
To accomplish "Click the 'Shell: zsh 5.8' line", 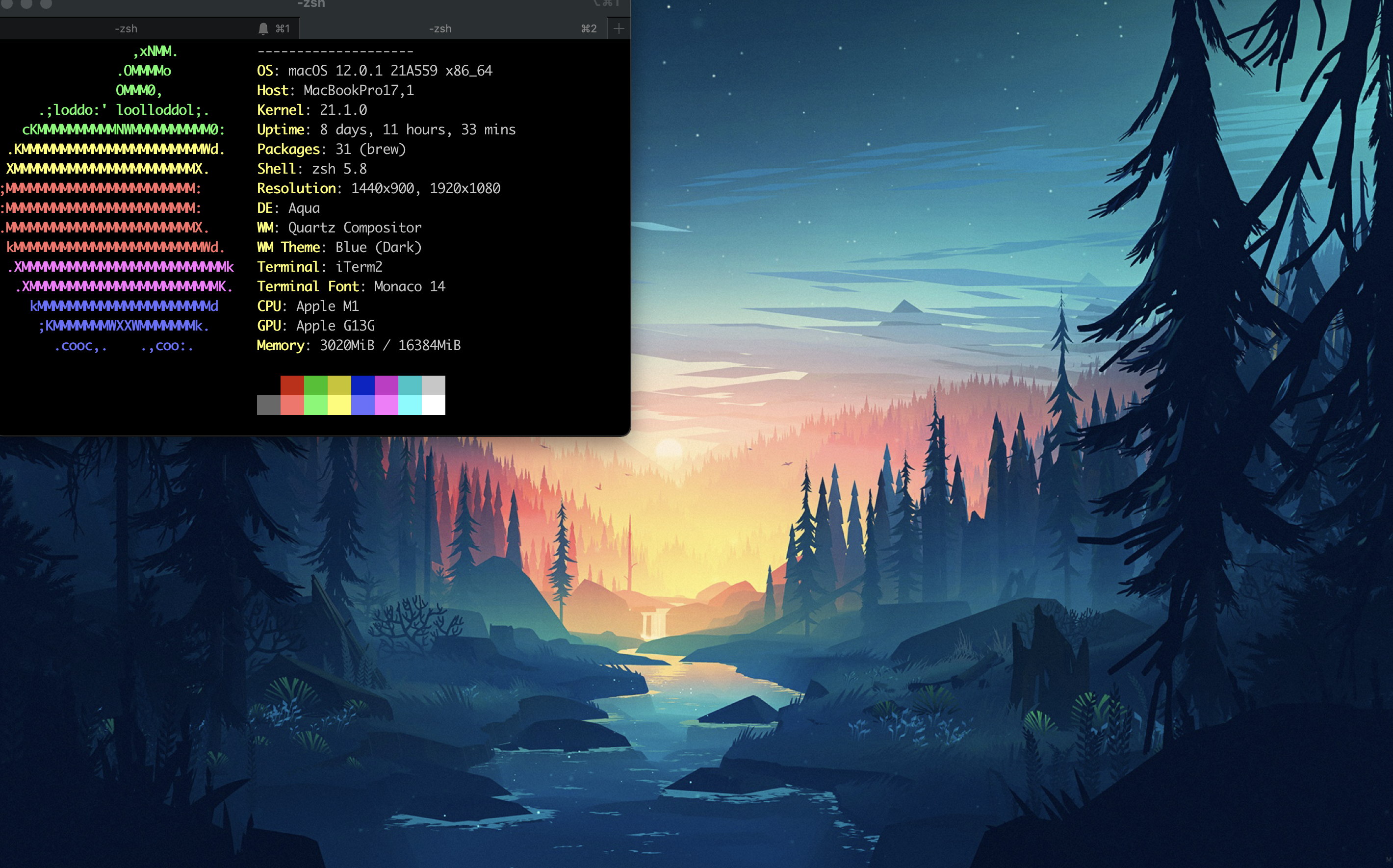I will pyautogui.click(x=312, y=169).
